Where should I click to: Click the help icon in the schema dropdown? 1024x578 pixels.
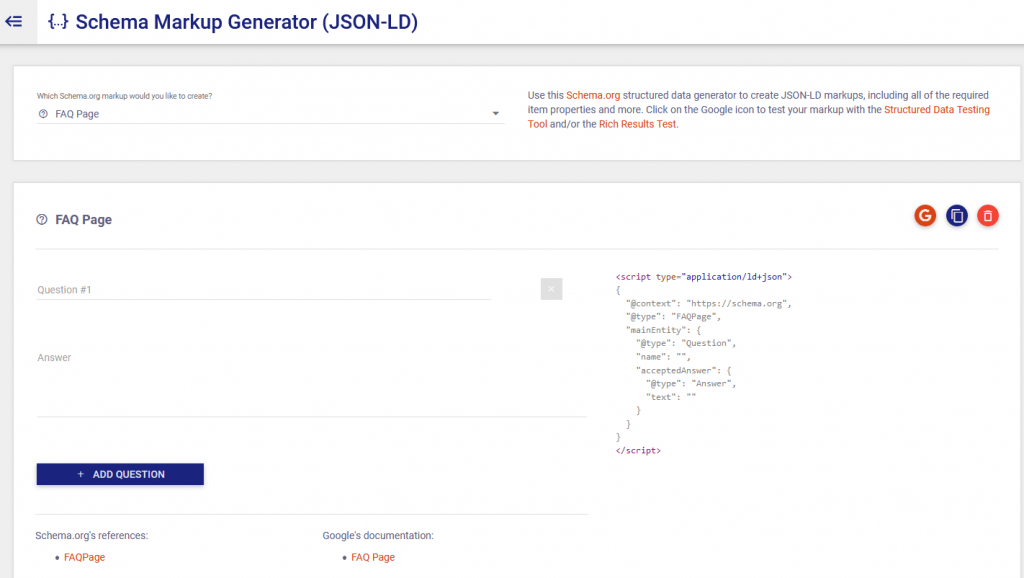point(43,114)
